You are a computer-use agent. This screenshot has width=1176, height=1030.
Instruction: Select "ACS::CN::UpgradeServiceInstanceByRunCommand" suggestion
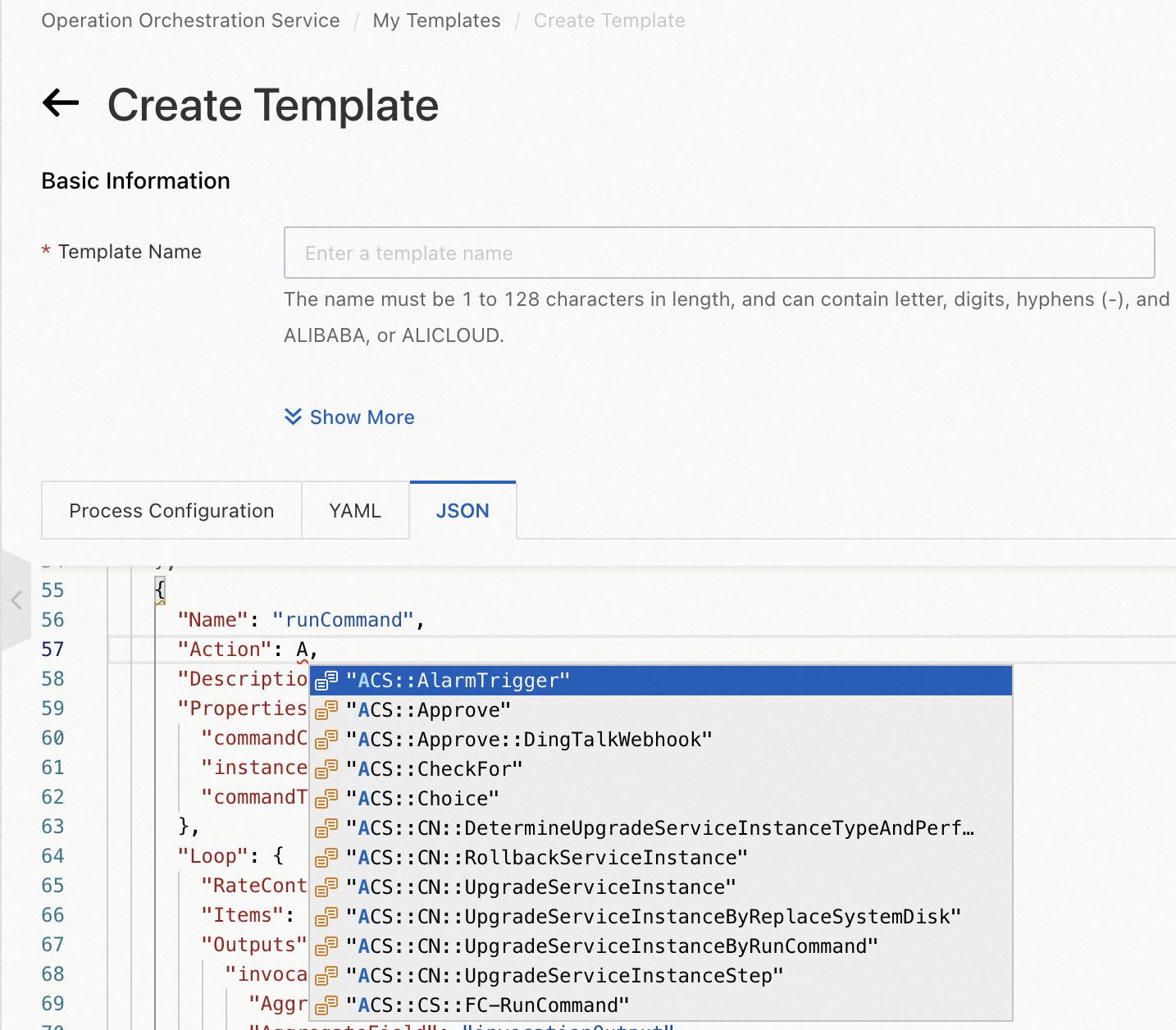[661, 946]
